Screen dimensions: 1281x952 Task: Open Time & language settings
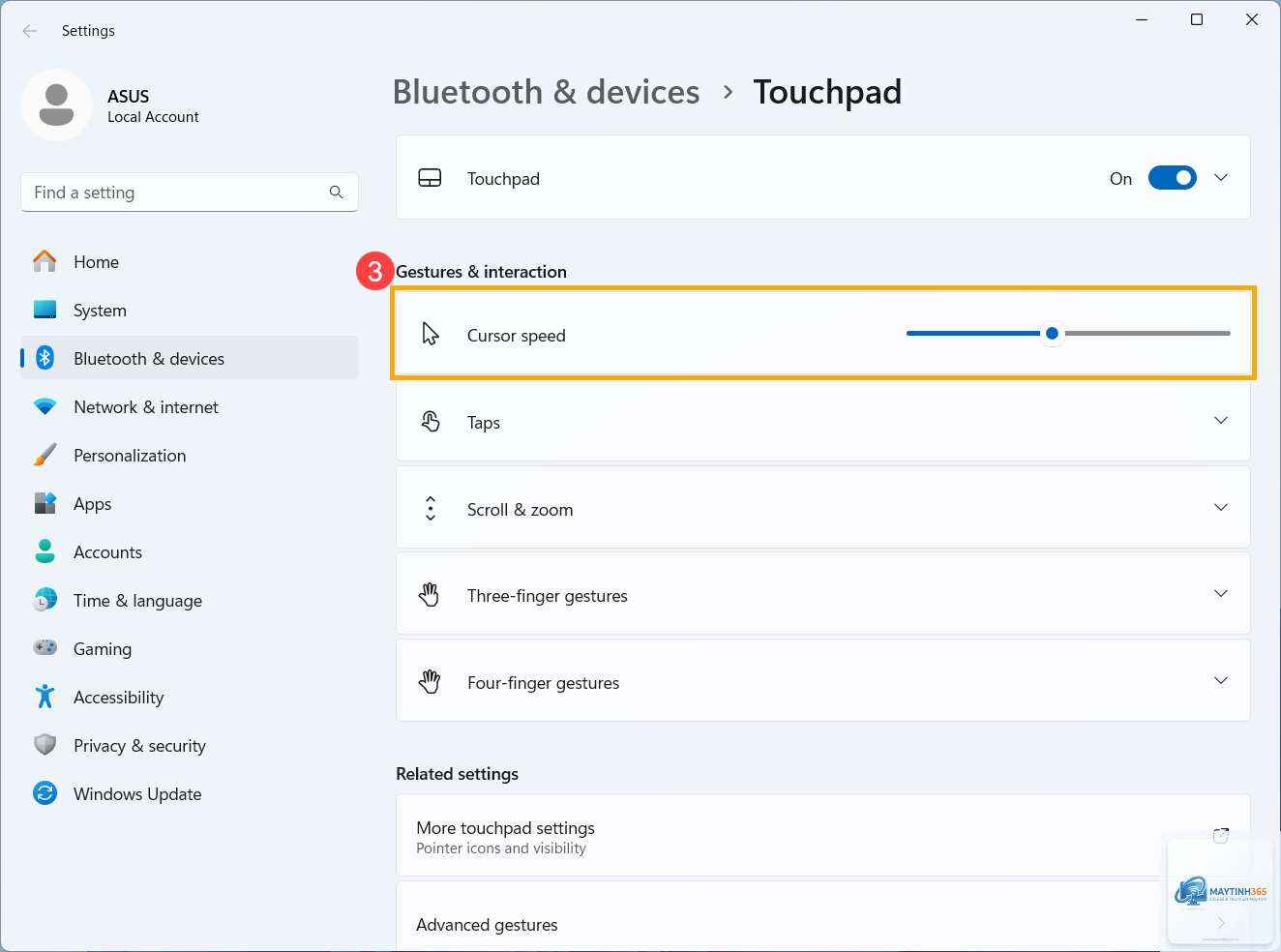click(x=190, y=600)
